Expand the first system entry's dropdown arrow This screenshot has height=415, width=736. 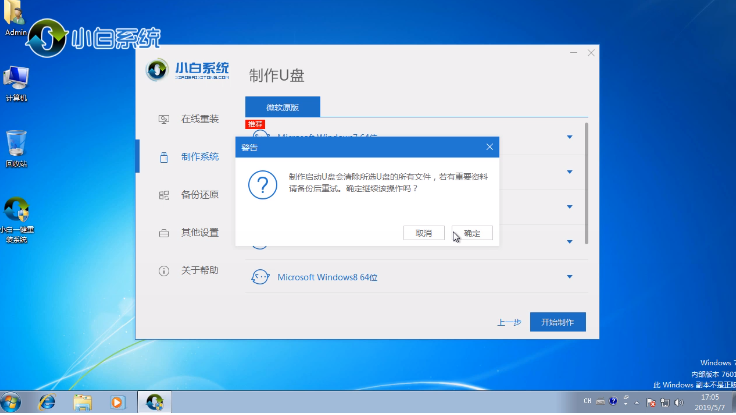(569, 136)
